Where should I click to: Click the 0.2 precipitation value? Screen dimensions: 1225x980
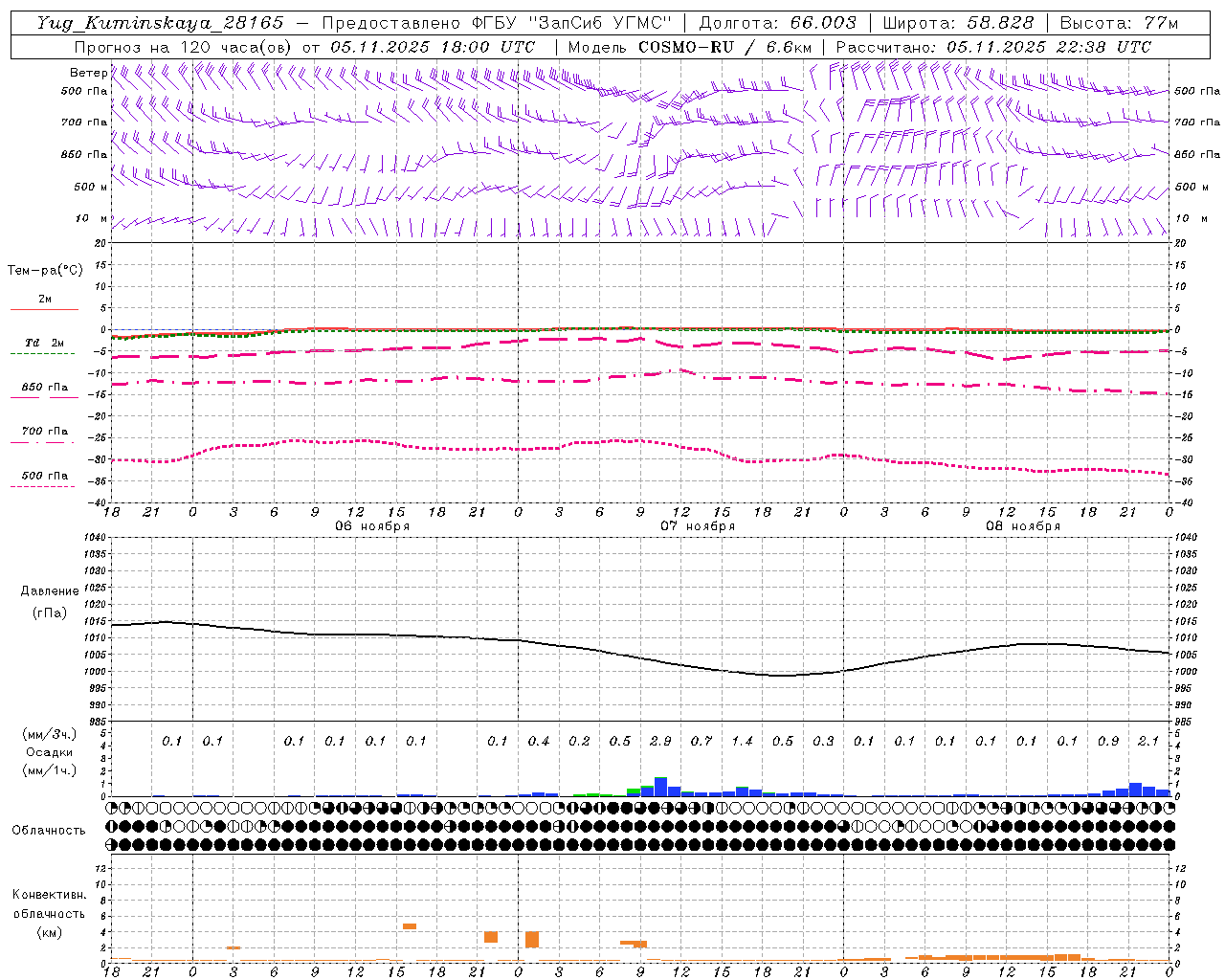[x=579, y=741]
